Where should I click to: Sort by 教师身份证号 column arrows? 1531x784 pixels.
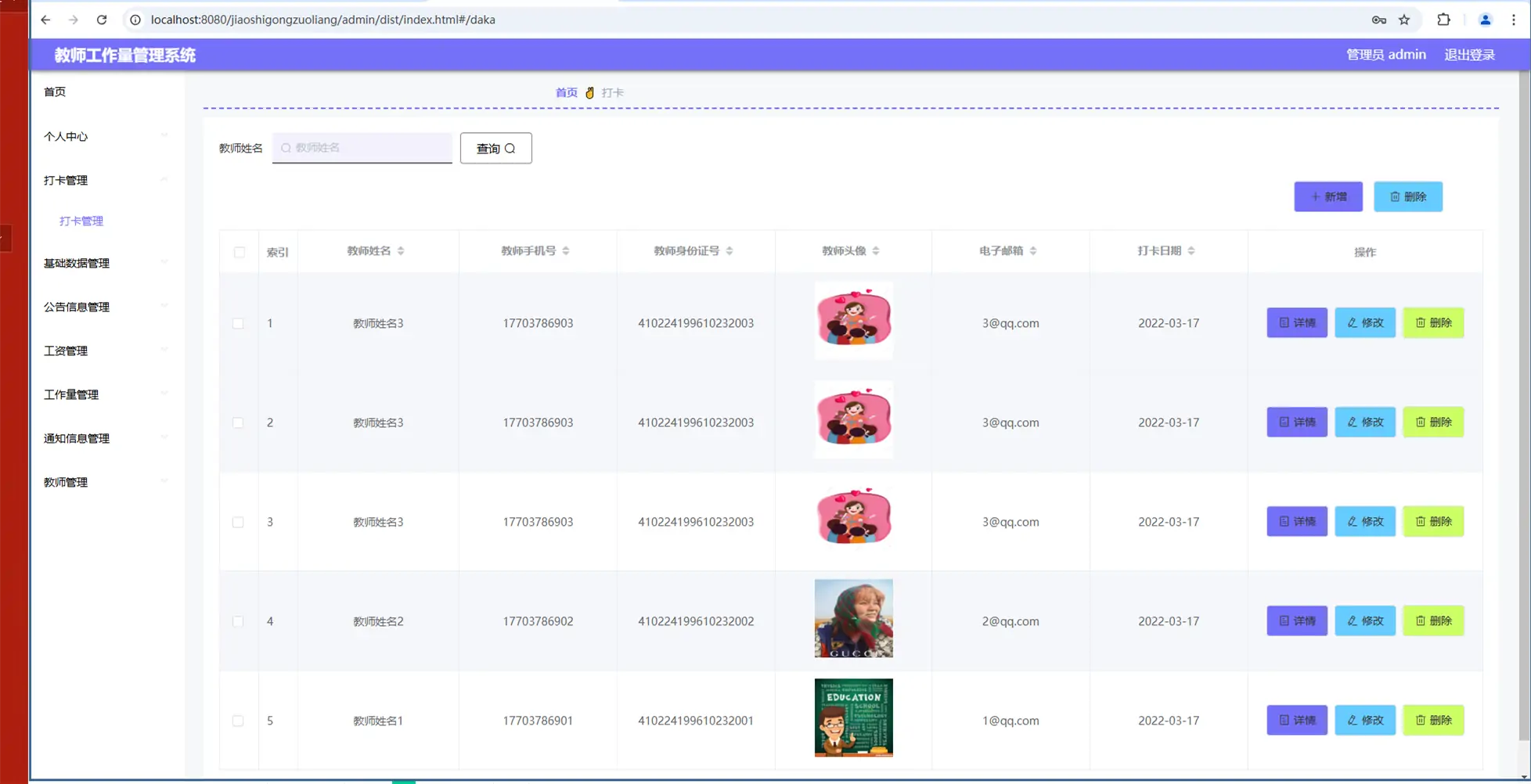[x=729, y=251]
